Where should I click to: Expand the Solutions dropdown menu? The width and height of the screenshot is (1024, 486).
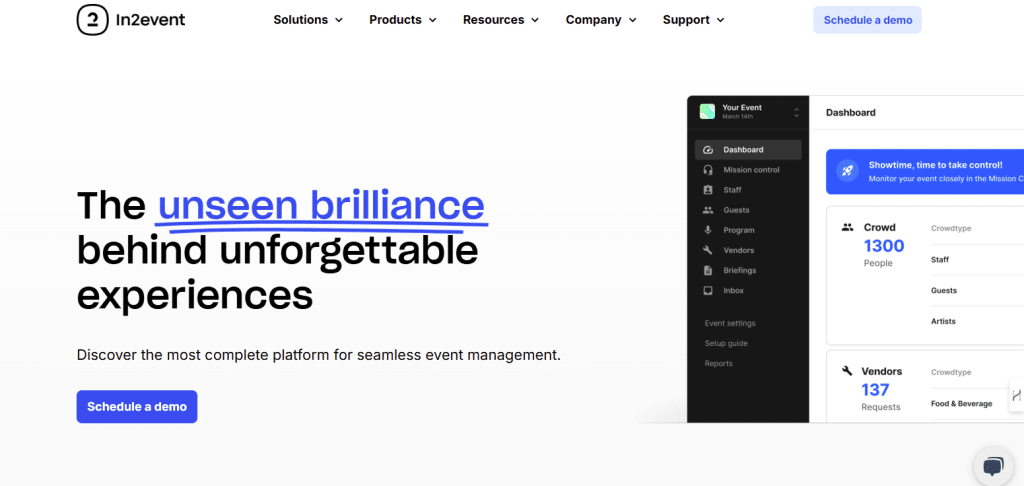click(x=308, y=20)
